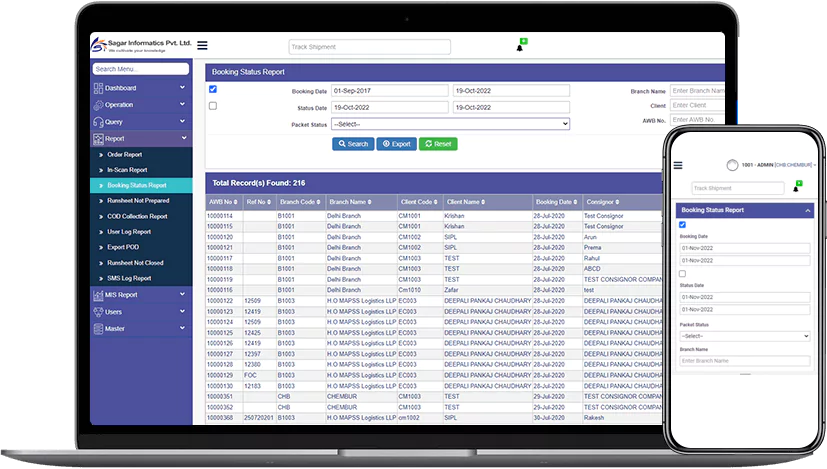Open the In-Scan Report submenu item
The width and height of the screenshot is (827, 469).
[x=127, y=170]
